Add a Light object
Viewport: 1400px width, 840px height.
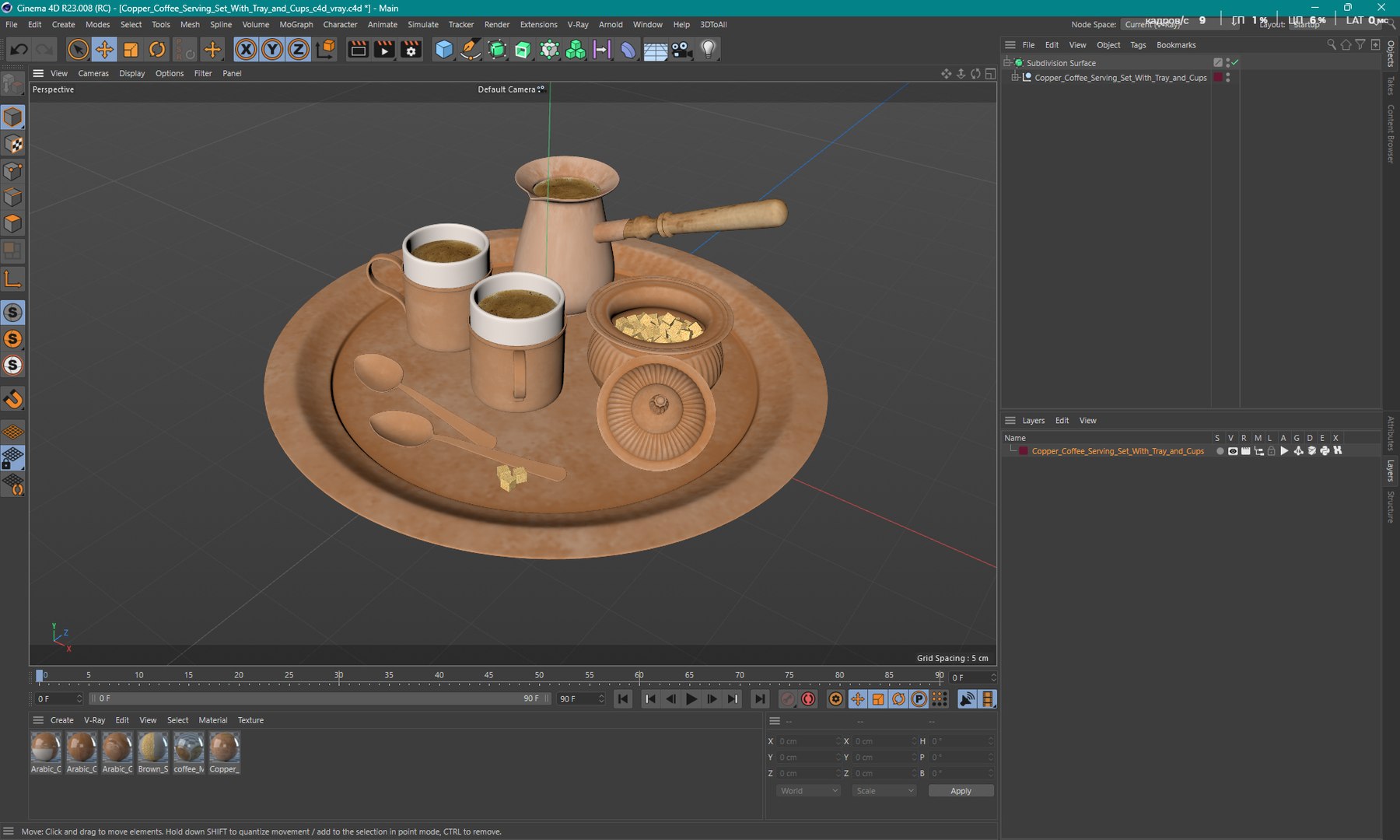click(708, 50)
